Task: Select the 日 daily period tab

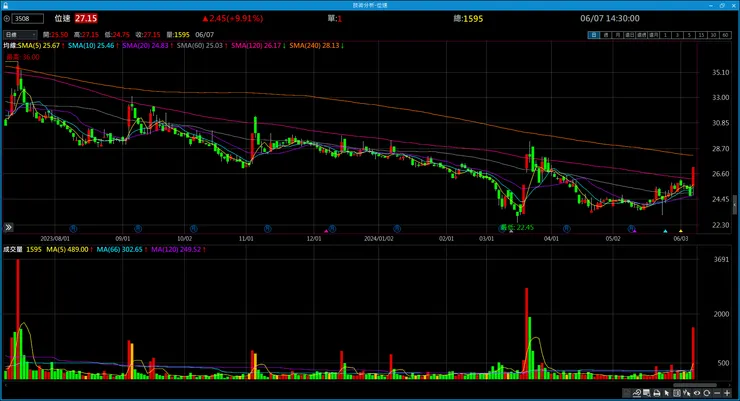Action: tap(594, 35)
